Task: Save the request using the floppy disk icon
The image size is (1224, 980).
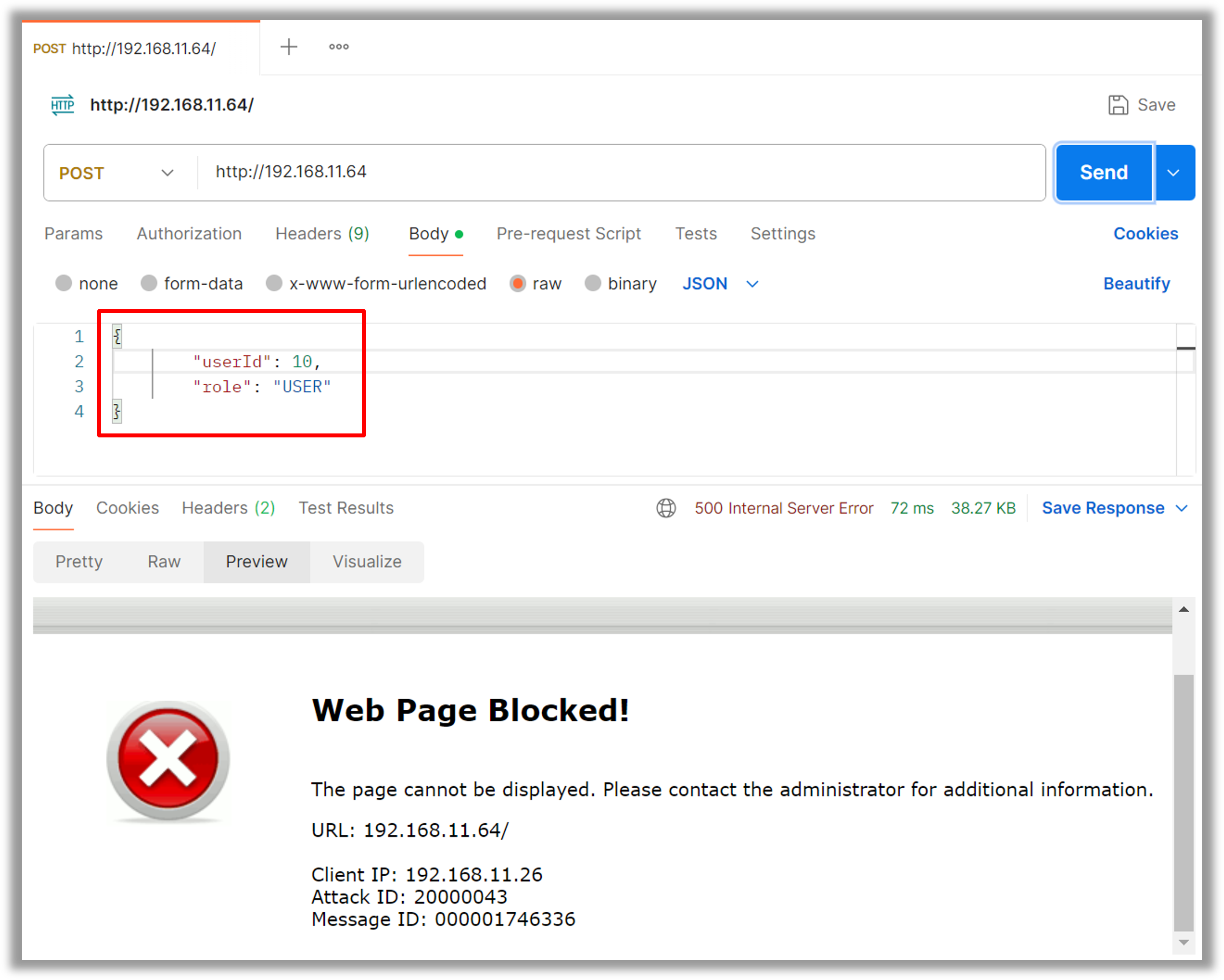Action: pos(1117,104)
